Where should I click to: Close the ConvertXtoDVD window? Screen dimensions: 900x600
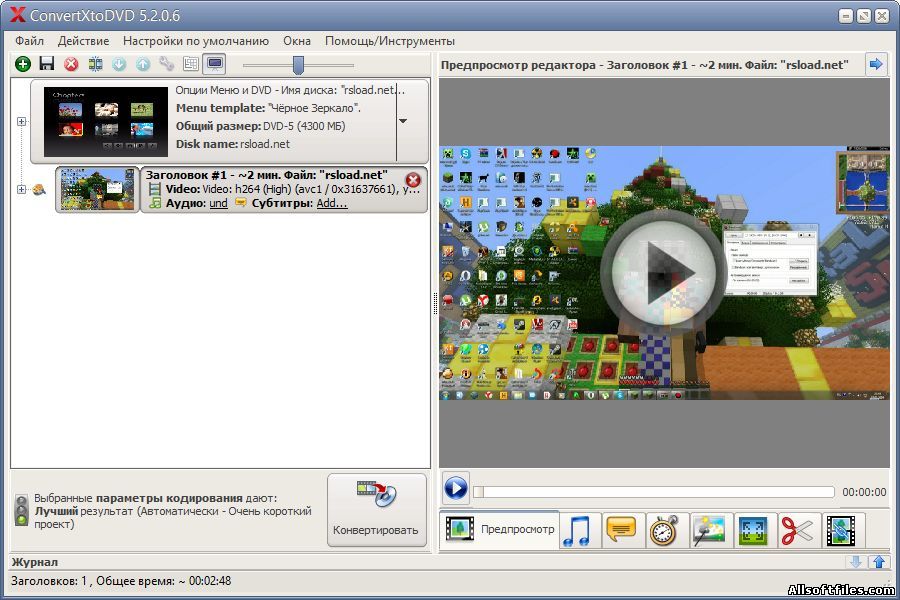pyautogui.click(x=882, y=16)
